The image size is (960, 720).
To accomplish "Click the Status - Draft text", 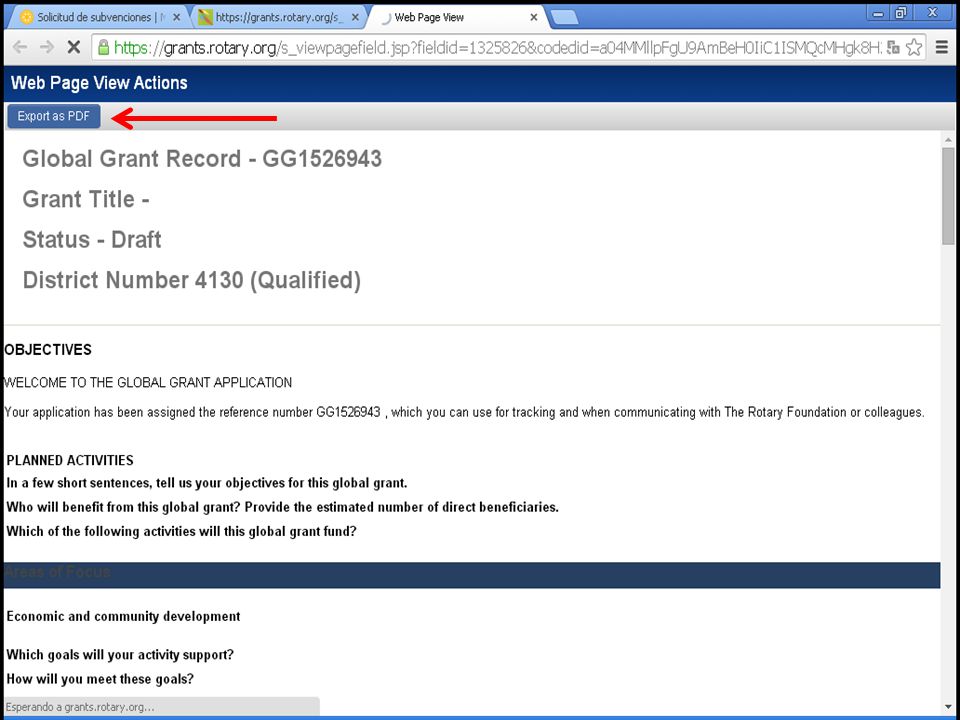I will (92, 239).
